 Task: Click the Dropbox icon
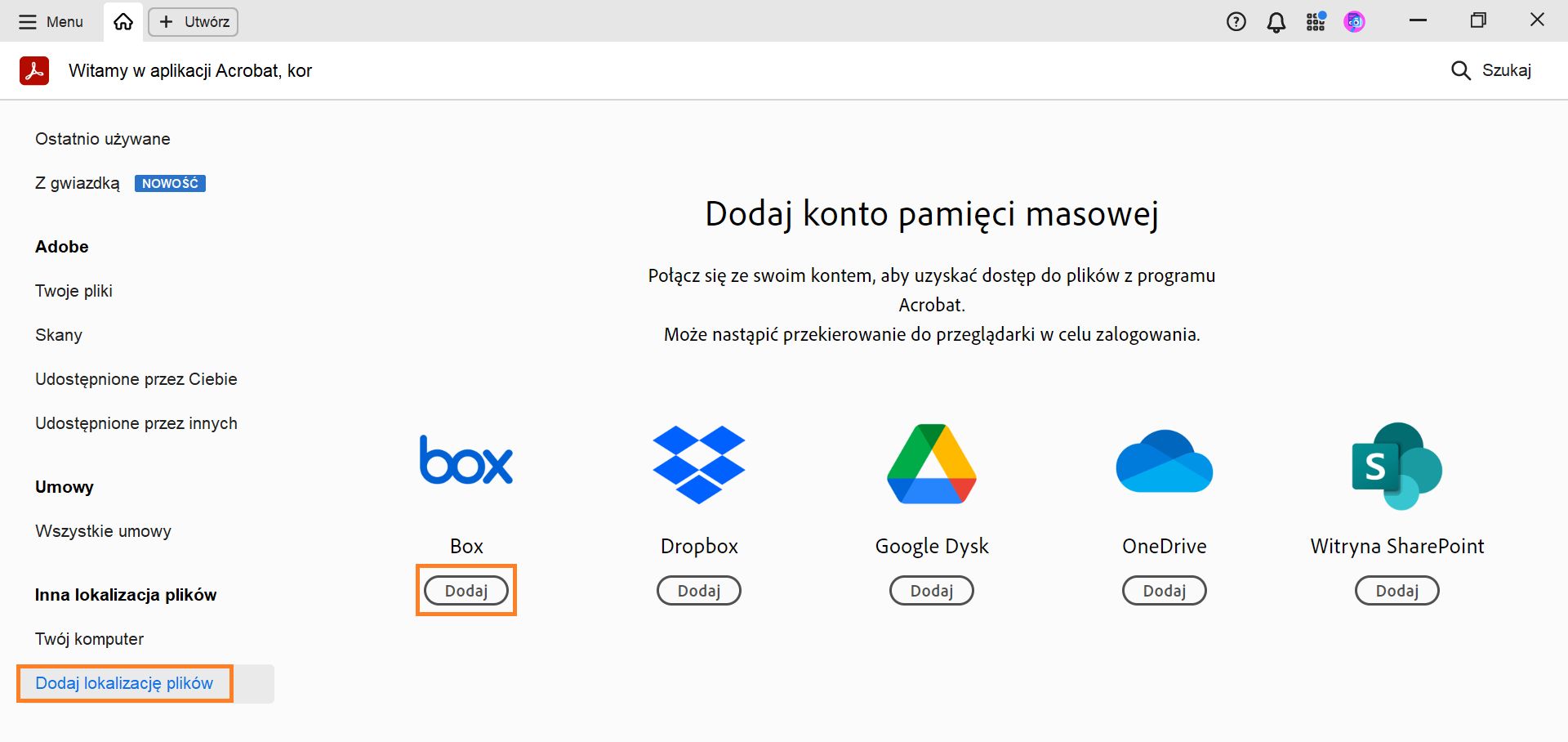pos(698,463)
